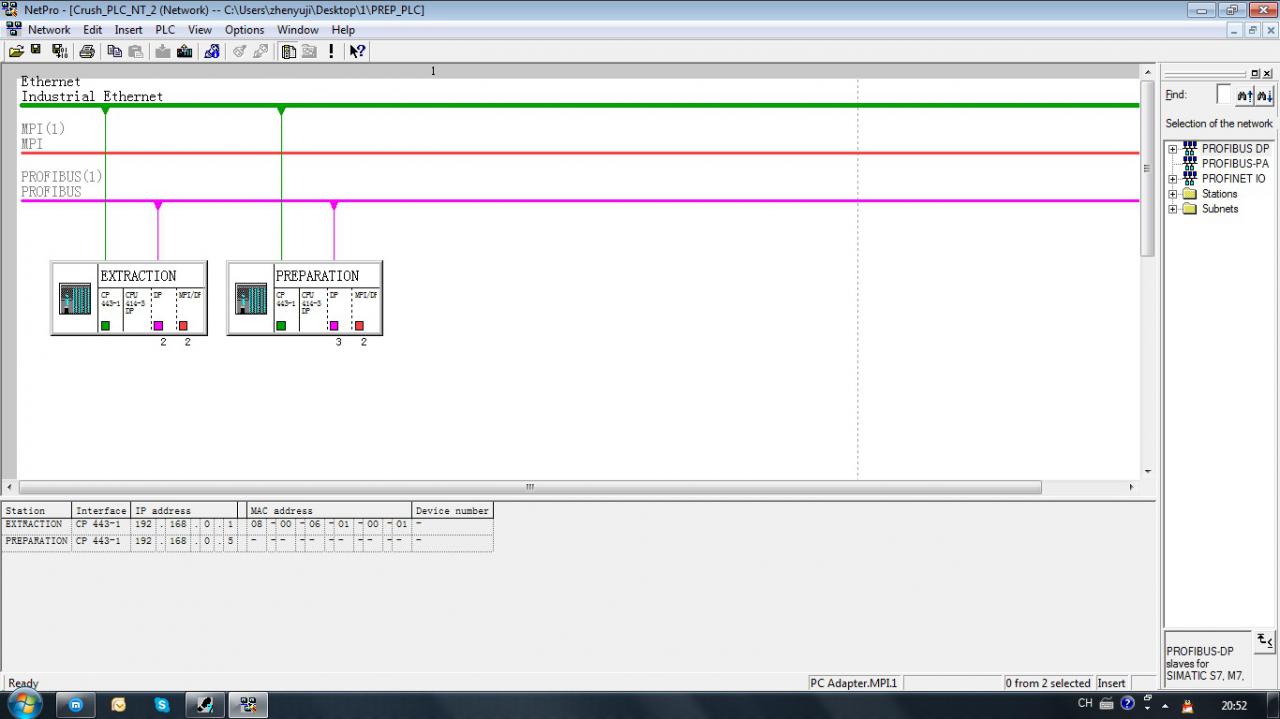Click the Open project toolbar icon

coord(16,51)
